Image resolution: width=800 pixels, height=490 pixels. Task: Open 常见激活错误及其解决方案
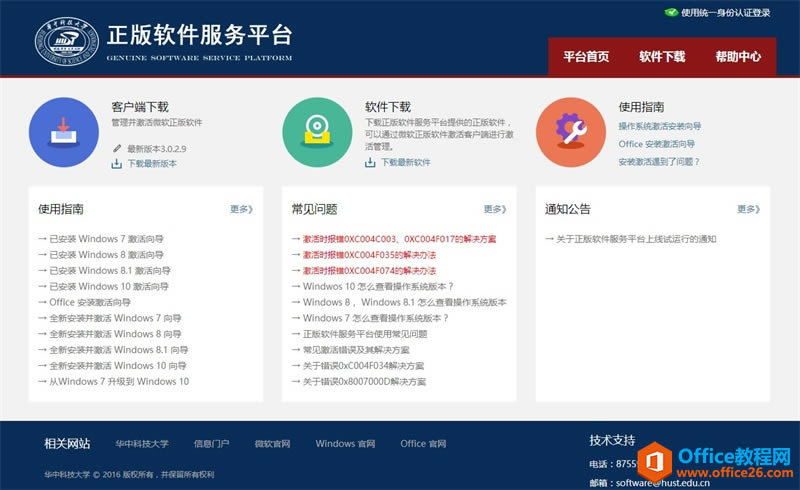356,350
